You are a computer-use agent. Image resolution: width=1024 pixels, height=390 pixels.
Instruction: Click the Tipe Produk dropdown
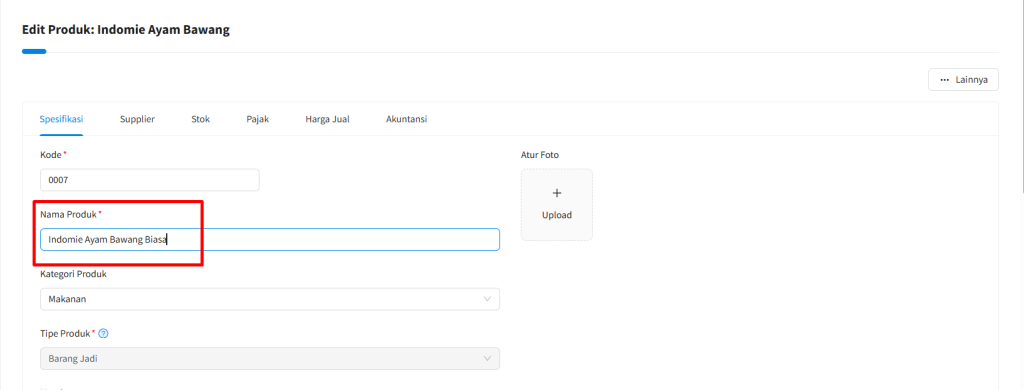(270, 359)
